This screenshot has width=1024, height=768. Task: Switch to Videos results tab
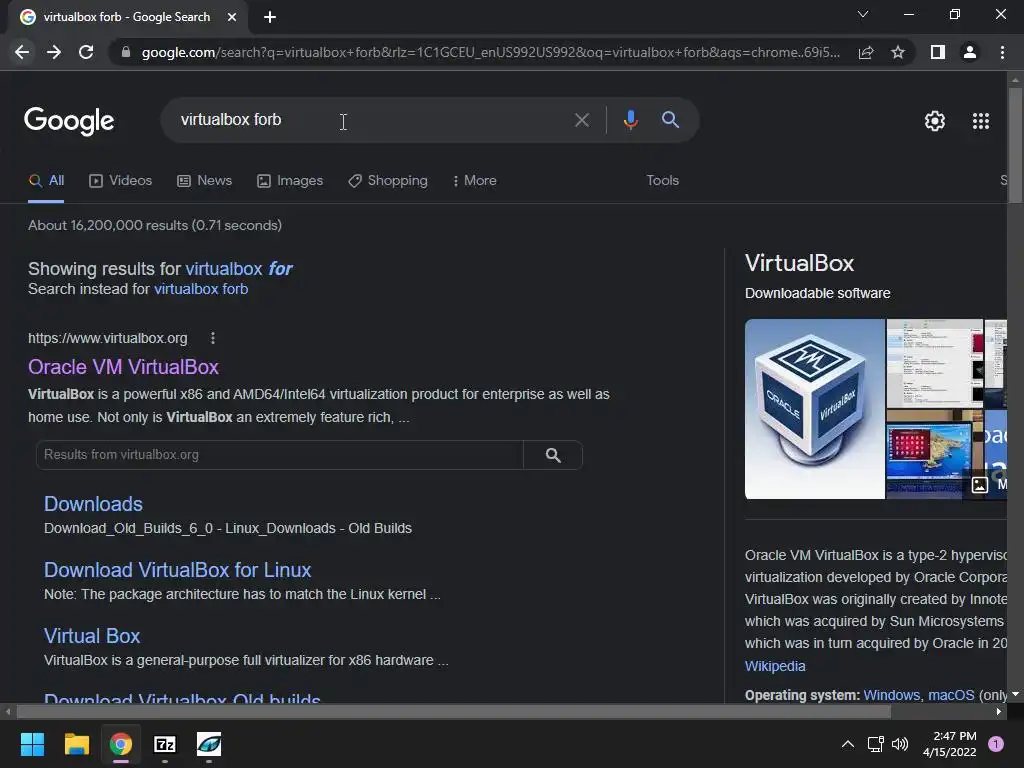click(x=121, y=180)
